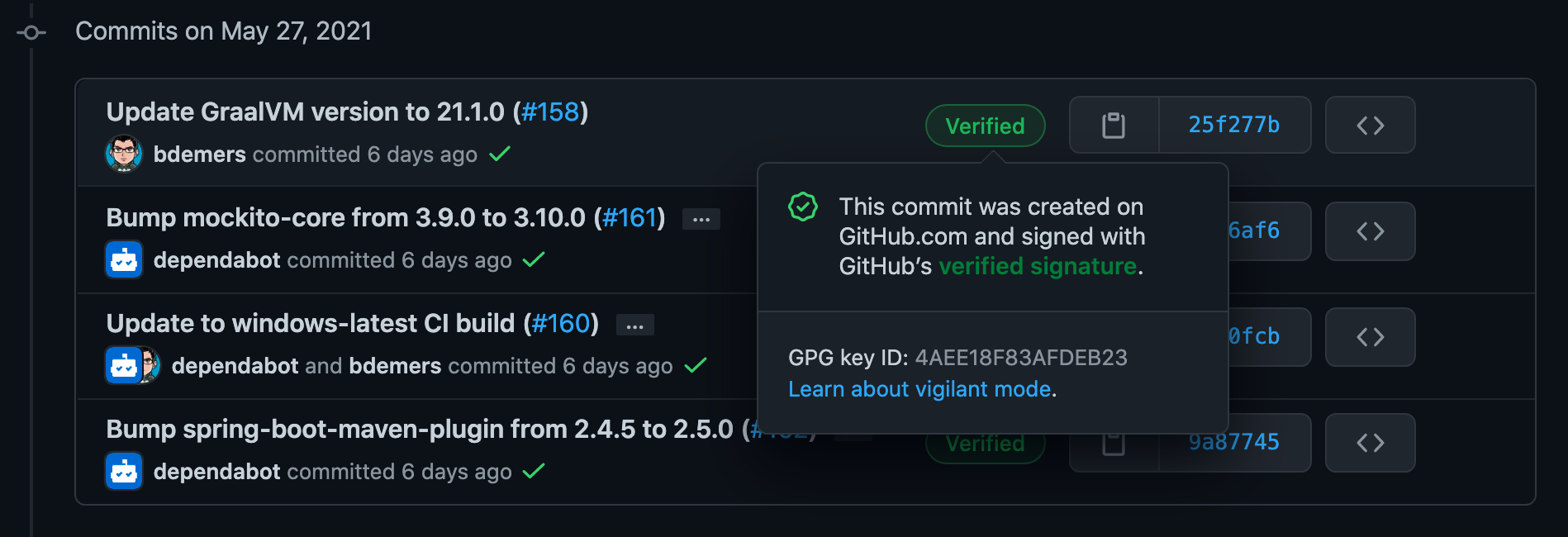The height and width of the screenshot is (537, 1568).
Task: Toggle the Verified badge on GraalVM commit
Action: (x=985, y=126)
